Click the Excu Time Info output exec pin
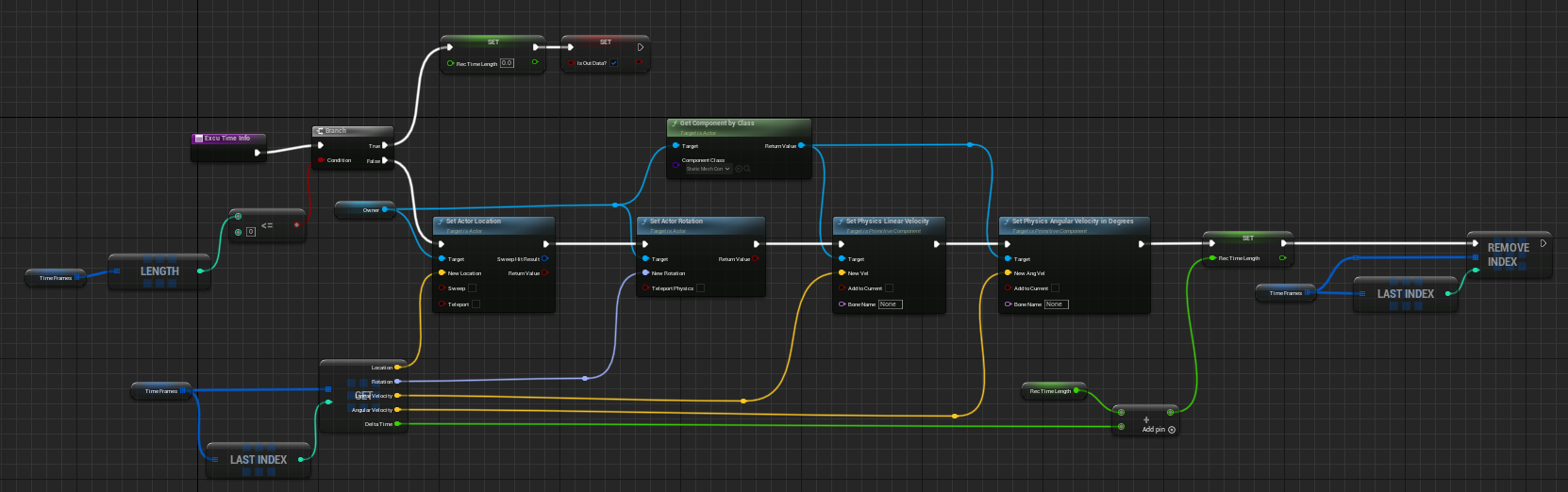This screenshot has width=1568, height=492. click(x=258, y=153)
